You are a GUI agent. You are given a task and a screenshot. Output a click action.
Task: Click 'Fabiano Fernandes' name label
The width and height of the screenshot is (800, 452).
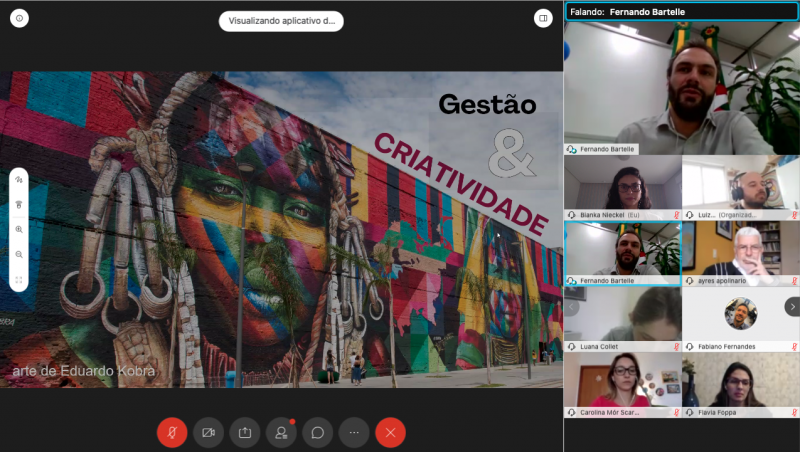727,347
